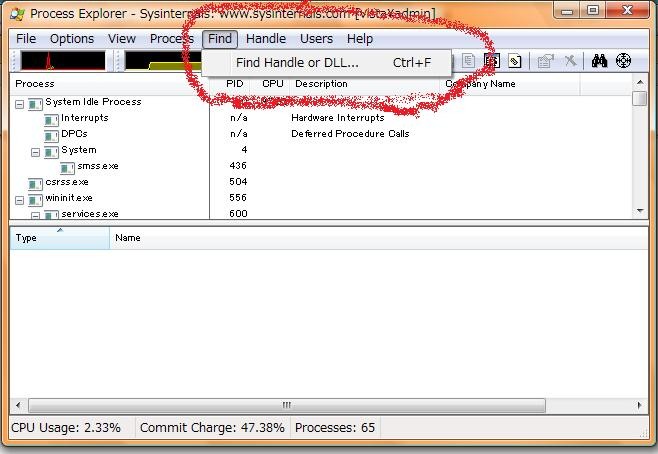Viewport: 658px width, 454px height.
Task: Click the binoculars Find Handle toolbar icon
Action: click(x=599, y=61)
